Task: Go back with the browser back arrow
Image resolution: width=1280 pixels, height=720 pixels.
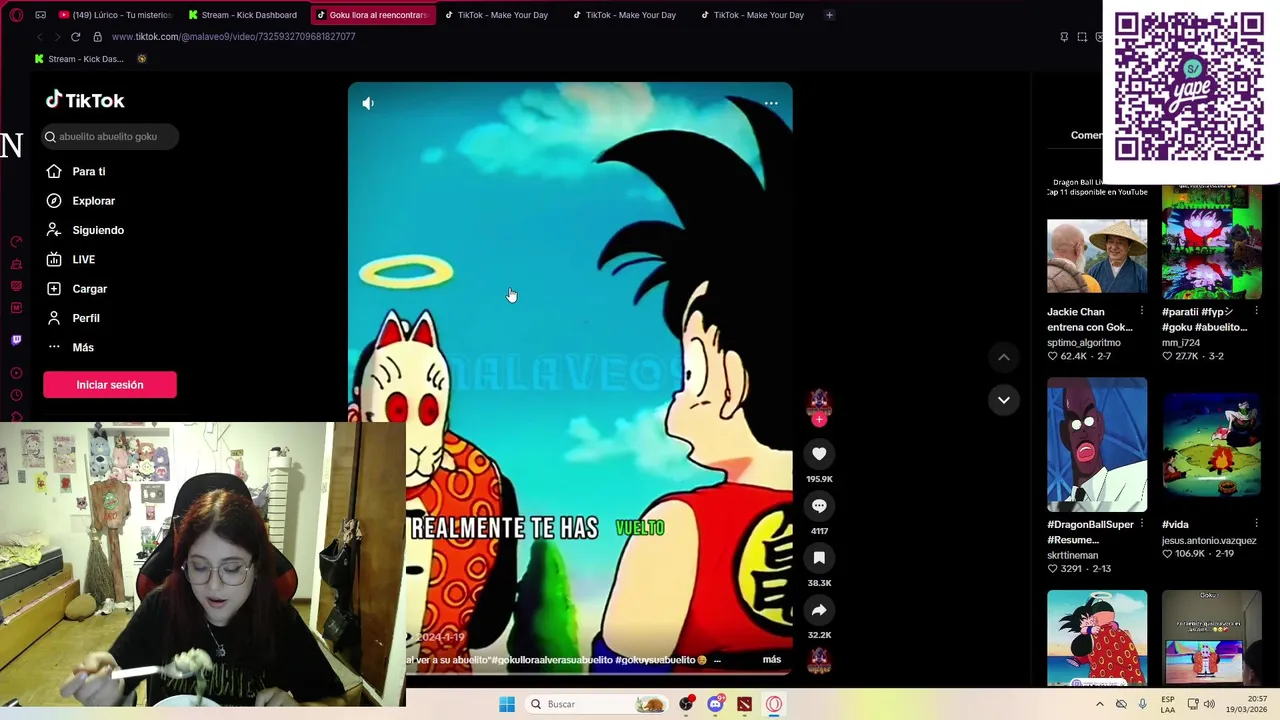Action: [40, 37]
